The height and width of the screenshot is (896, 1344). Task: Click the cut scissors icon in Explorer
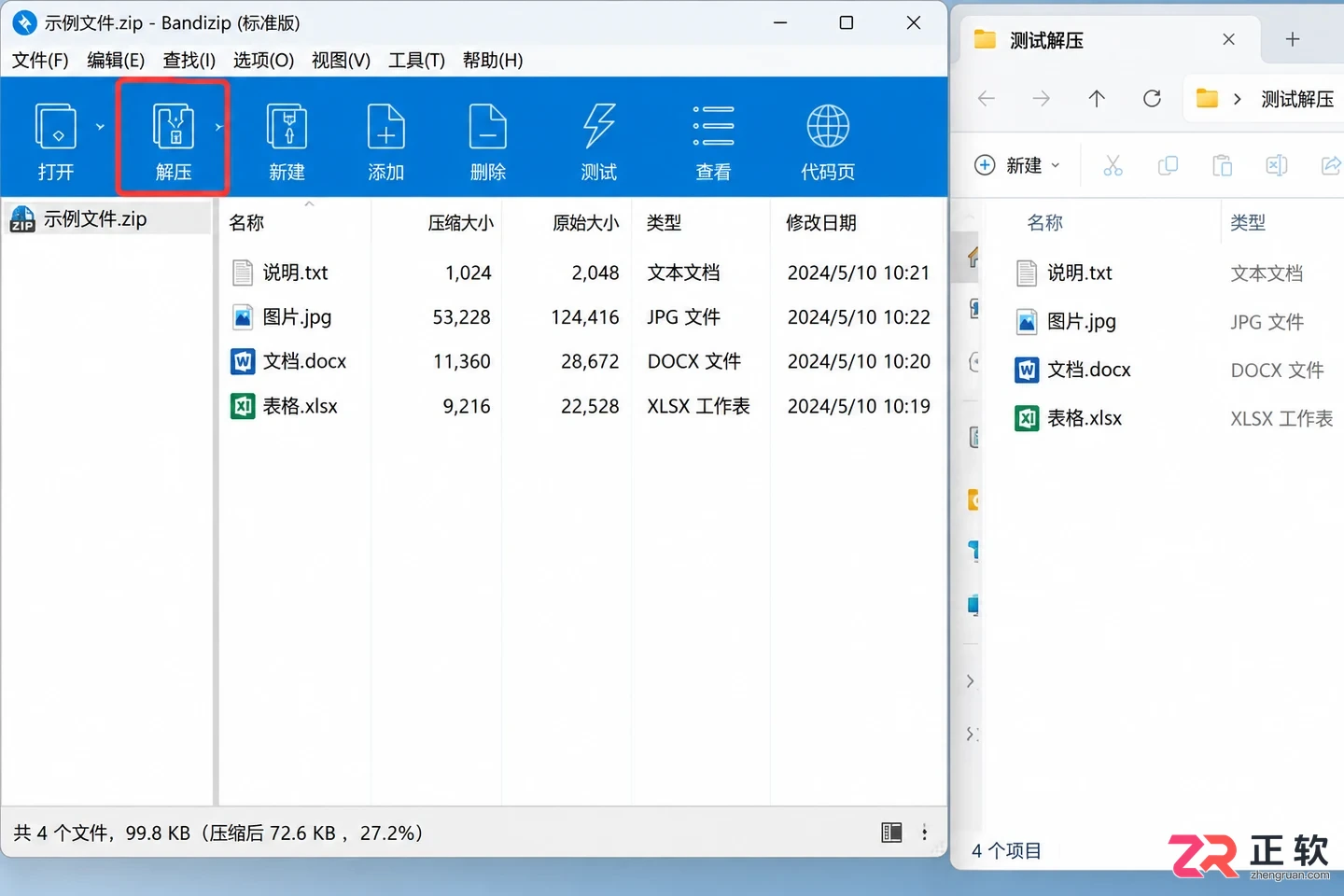click(1113, 166)
